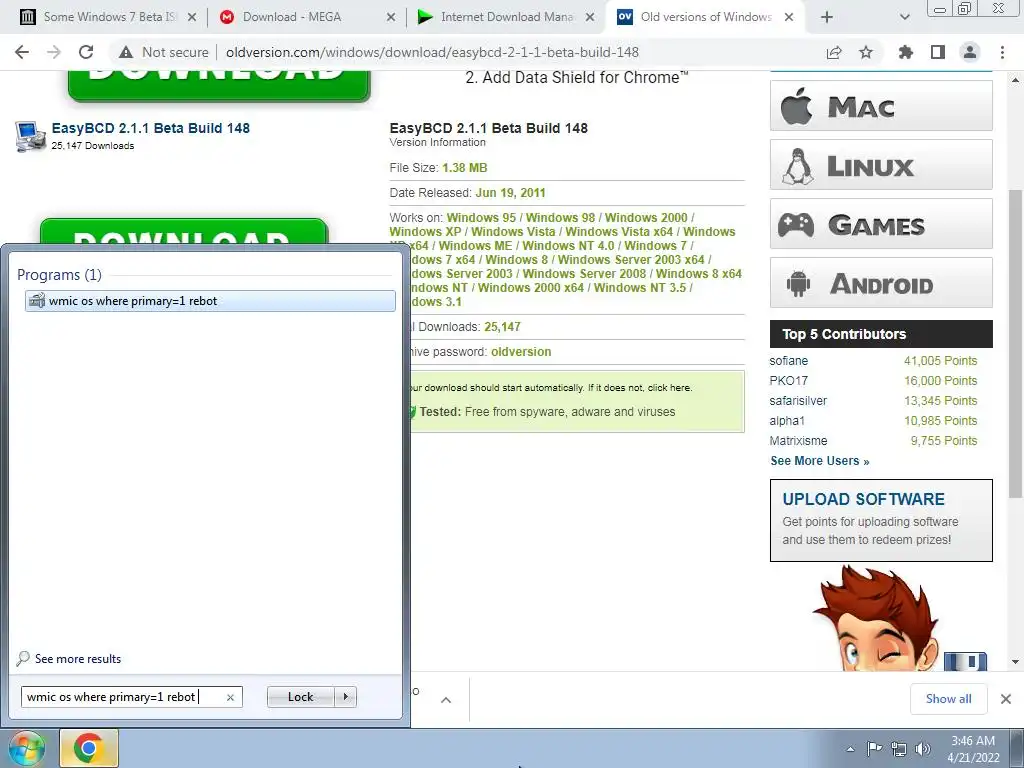Click the network tray icon
Viewport: 1024px width, 768px height.
pyautogui.click(x=899, y=749)
